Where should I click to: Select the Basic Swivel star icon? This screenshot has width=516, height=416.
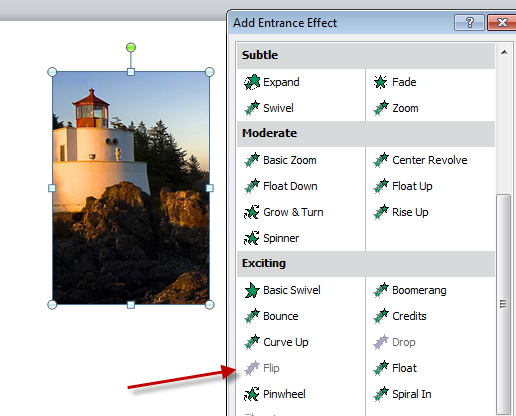coord(252,290)
